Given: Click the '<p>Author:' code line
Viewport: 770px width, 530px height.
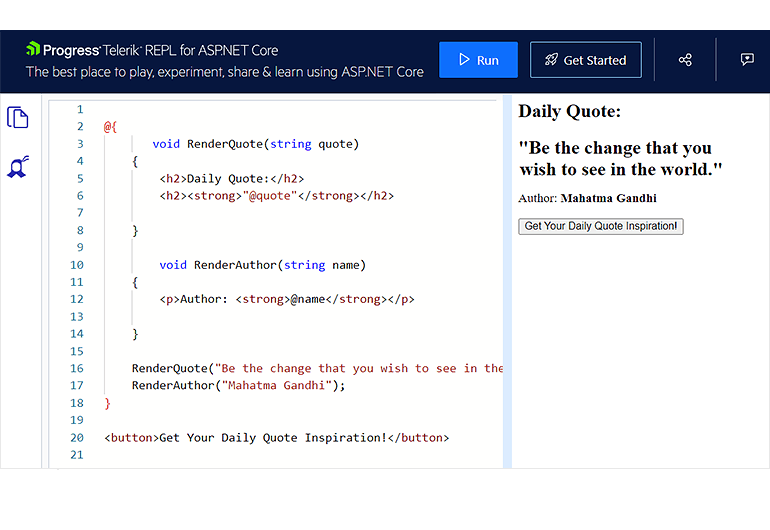Looking at the screenshot, I should [x=287, y=300].
